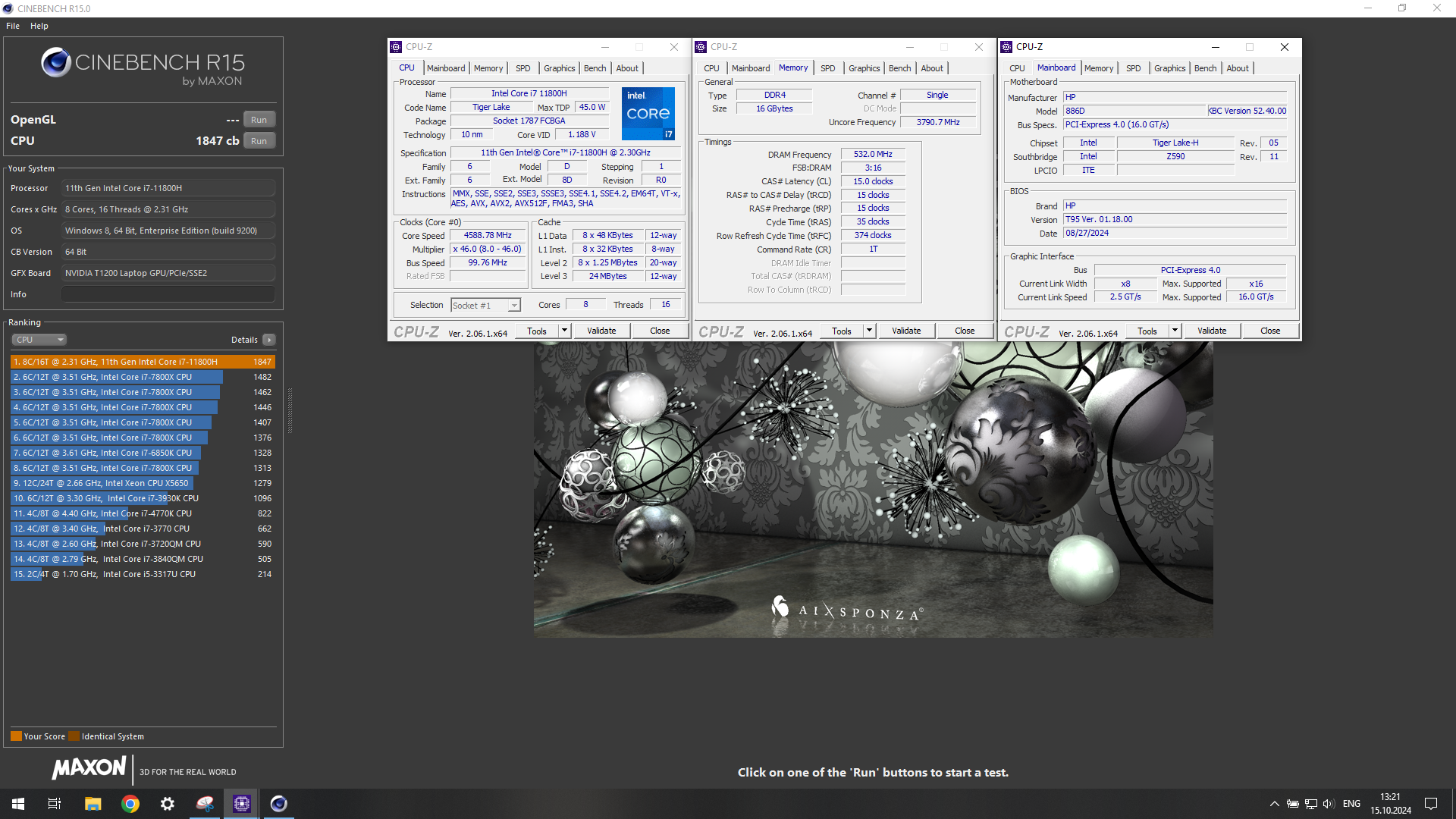Click DRAM Frequency value 532.0 MHz
The height and width of the screenshot is (819, 1456).
(x=873, y=154)
